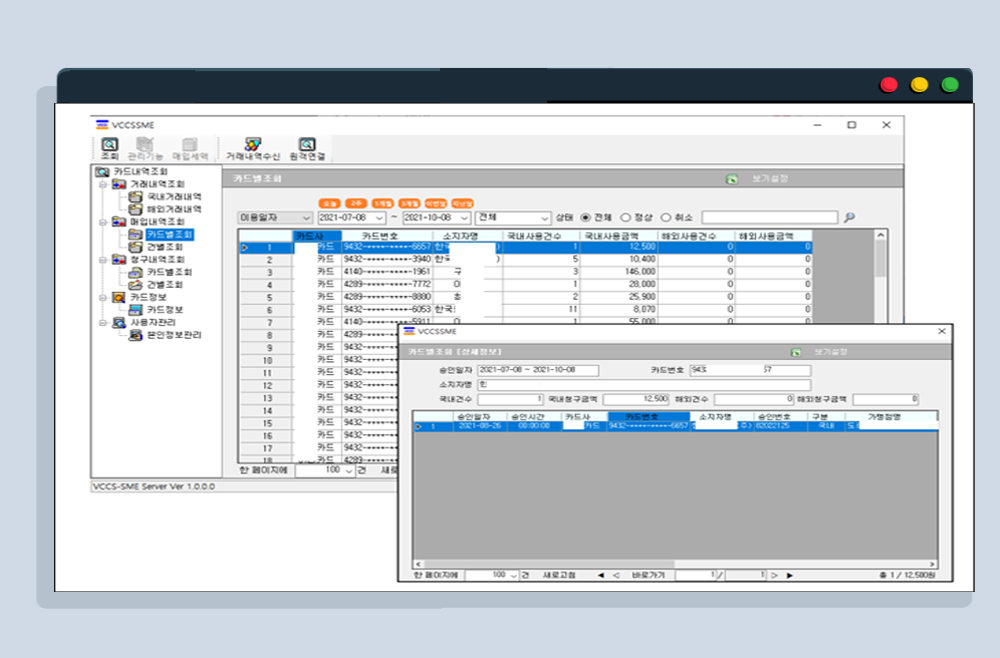Viewport: 1000px width, 658px height.
Task: Click the 매입내역조회 folder icon
Action: tap(119, 222)
